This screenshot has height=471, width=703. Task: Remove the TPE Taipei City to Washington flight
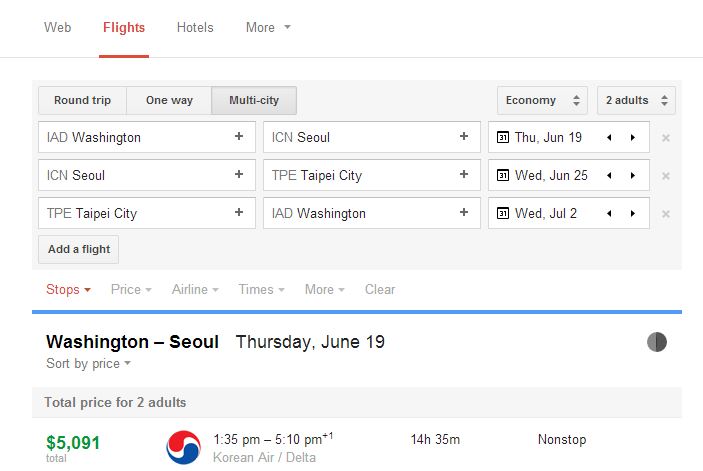click(x=666, y=214)
